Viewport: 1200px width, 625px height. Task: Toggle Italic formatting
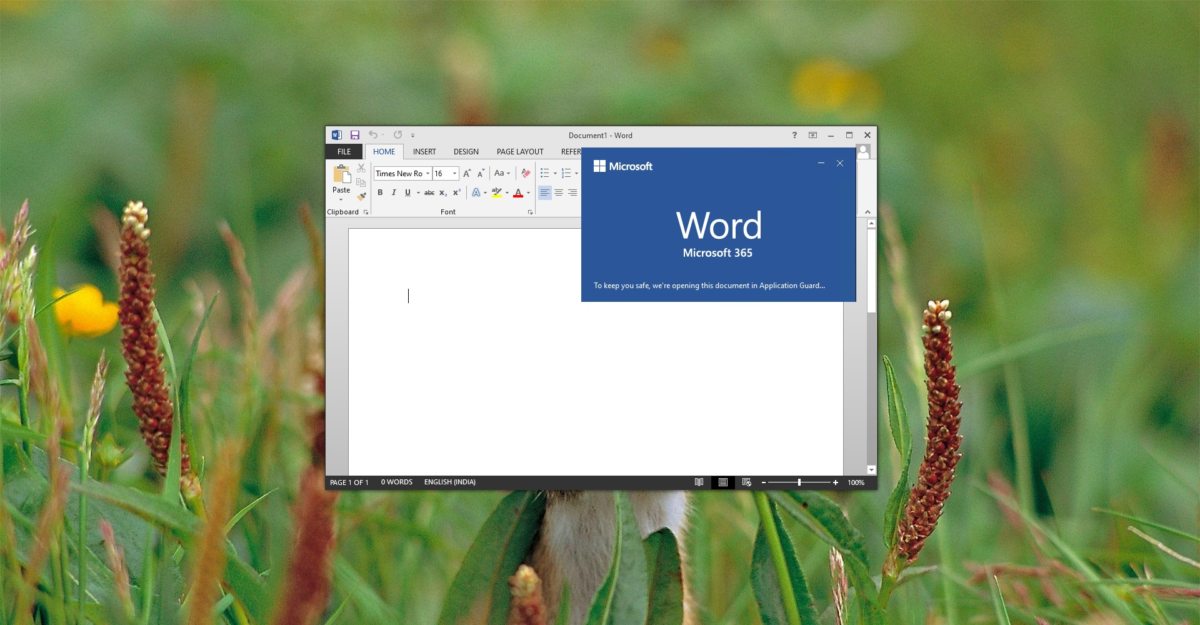pyautogui.click(x=393, y=192)
